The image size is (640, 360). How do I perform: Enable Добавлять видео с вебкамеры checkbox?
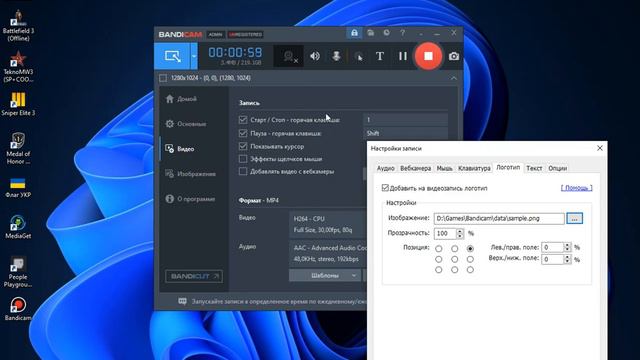point(243,171)
